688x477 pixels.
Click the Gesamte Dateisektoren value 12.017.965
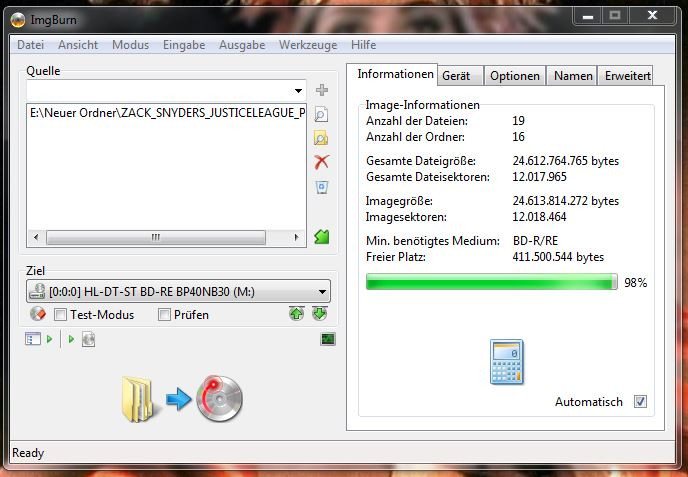[x=539, y=177]
